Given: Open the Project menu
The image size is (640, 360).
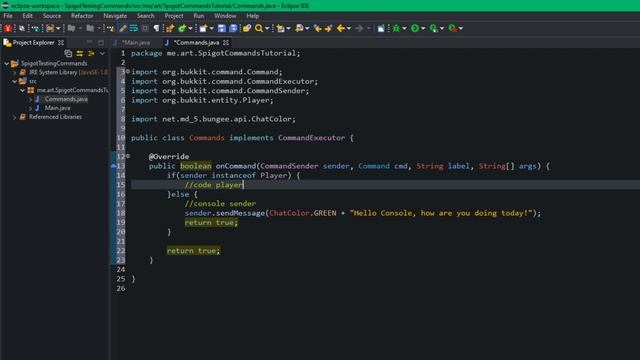Looking at the screenshot, I should pos(174,16).
